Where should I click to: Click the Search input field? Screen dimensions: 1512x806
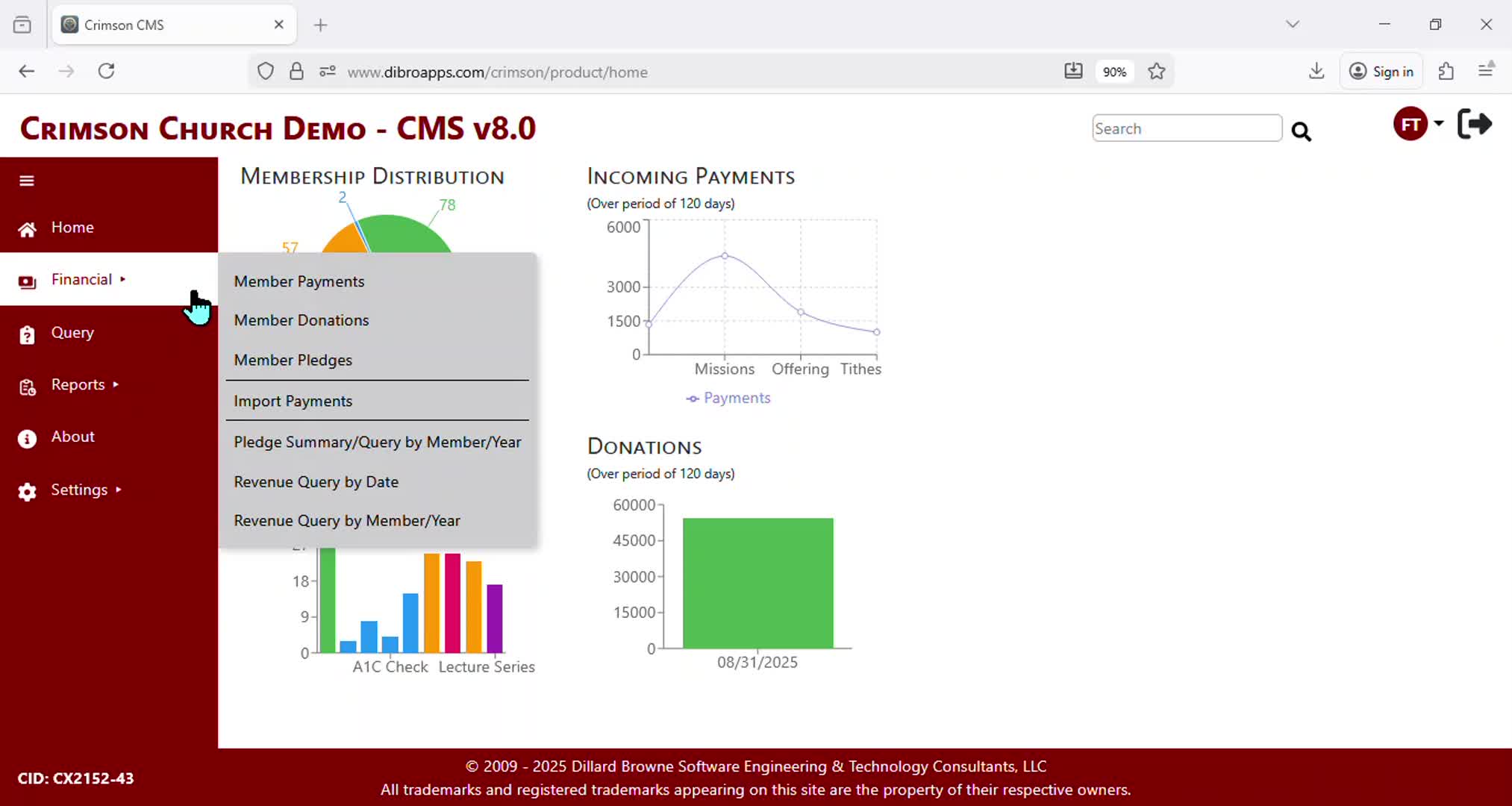1186,128
